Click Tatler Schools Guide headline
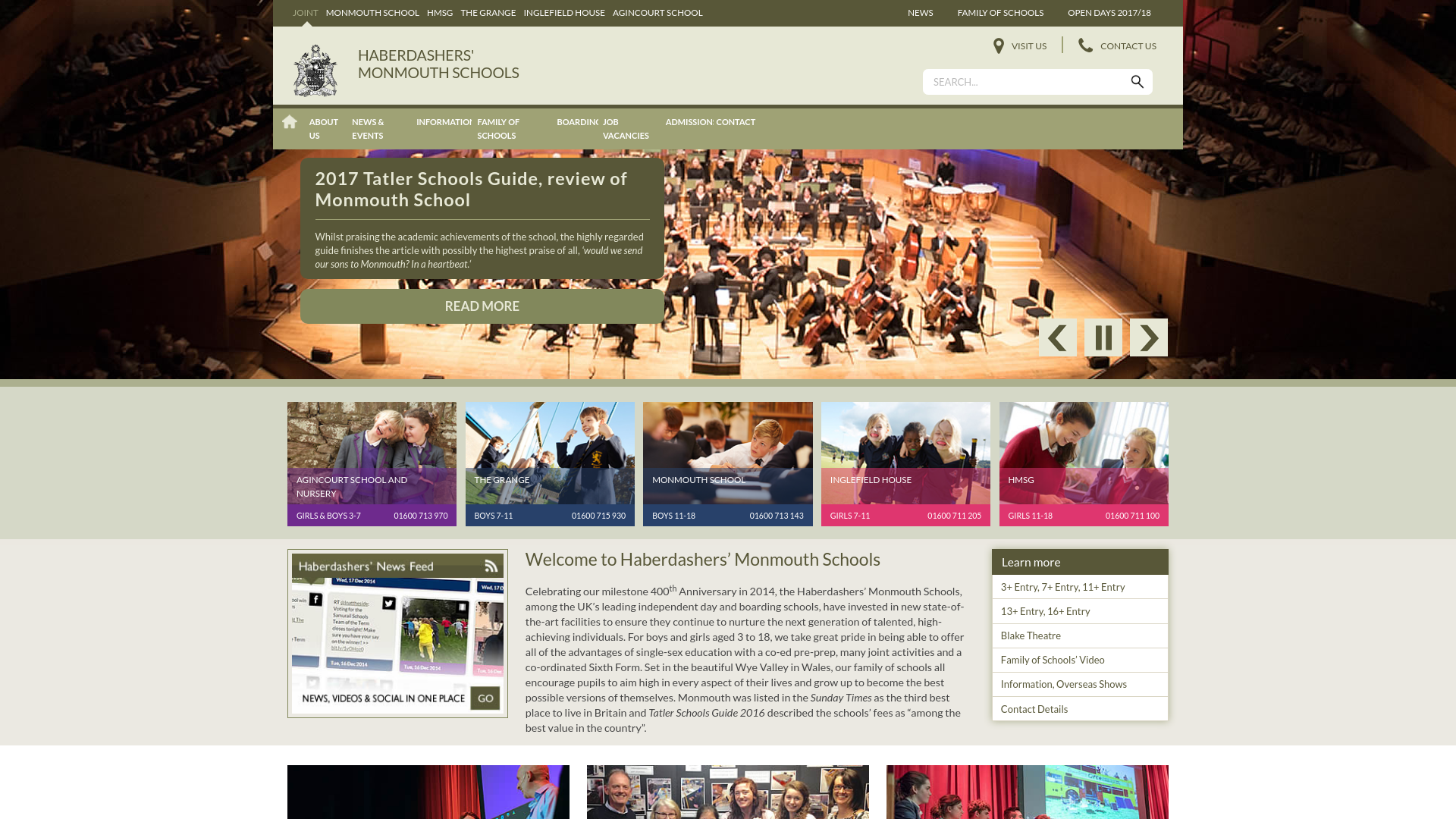1456x819 pixels. coord(471,190)
